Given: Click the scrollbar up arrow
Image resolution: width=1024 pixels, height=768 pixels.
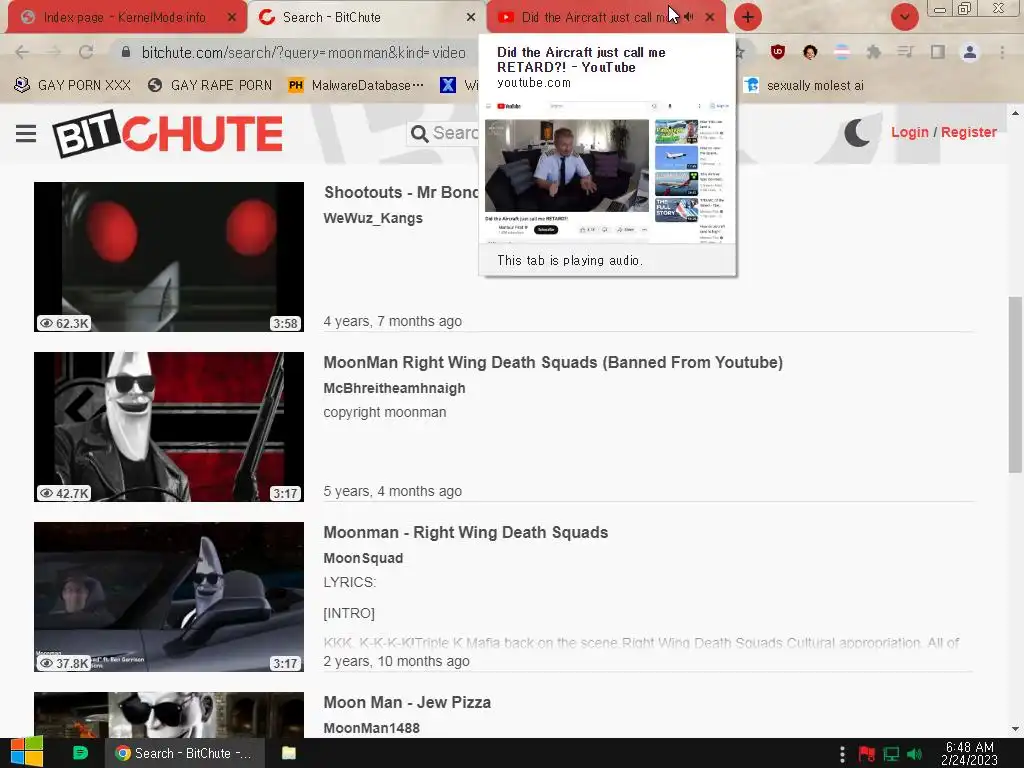Looking at the screenshot, I should [x=1015, y=113].
